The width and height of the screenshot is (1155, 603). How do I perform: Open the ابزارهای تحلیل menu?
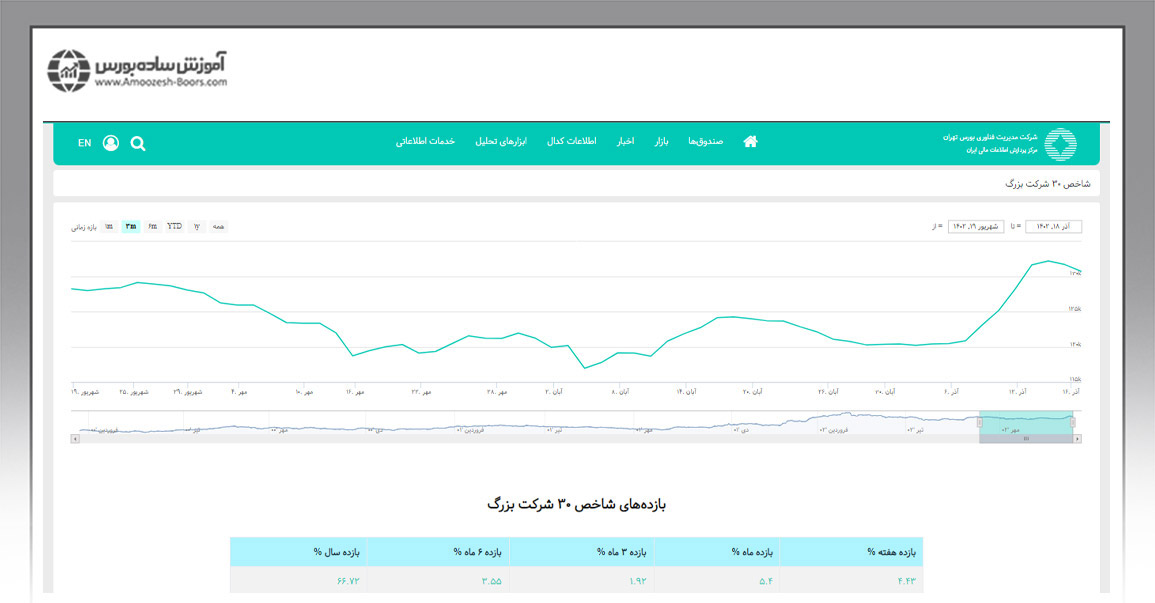[500, 142]
